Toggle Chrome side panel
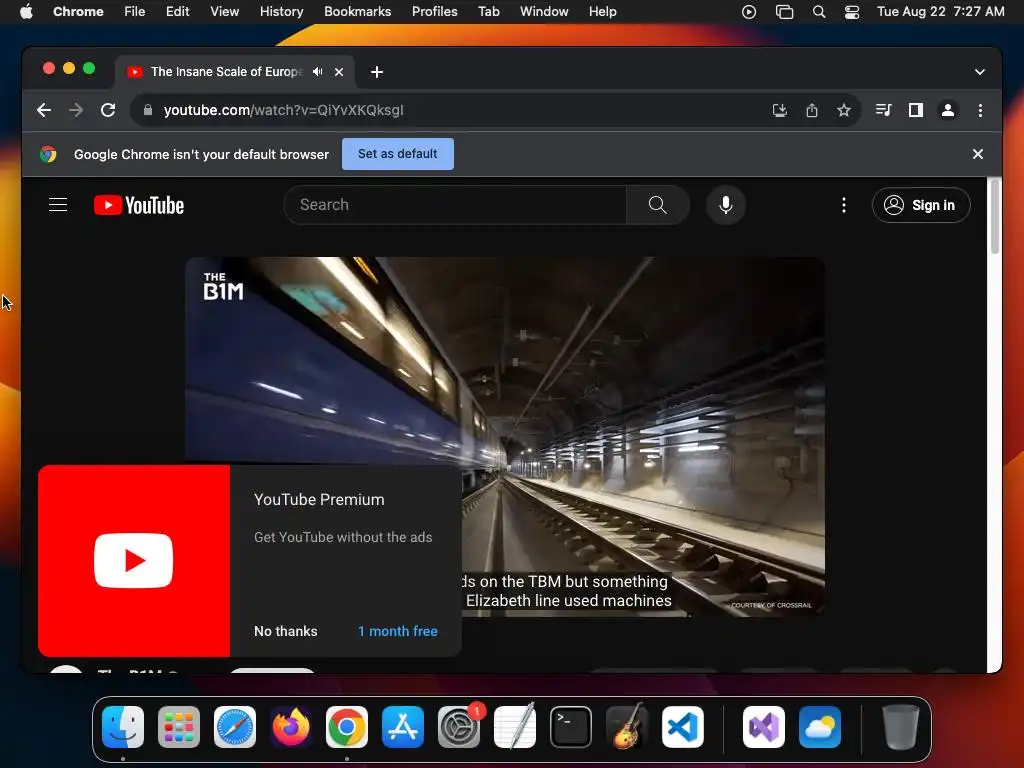The image size is (1024, 768). [916, 110]
